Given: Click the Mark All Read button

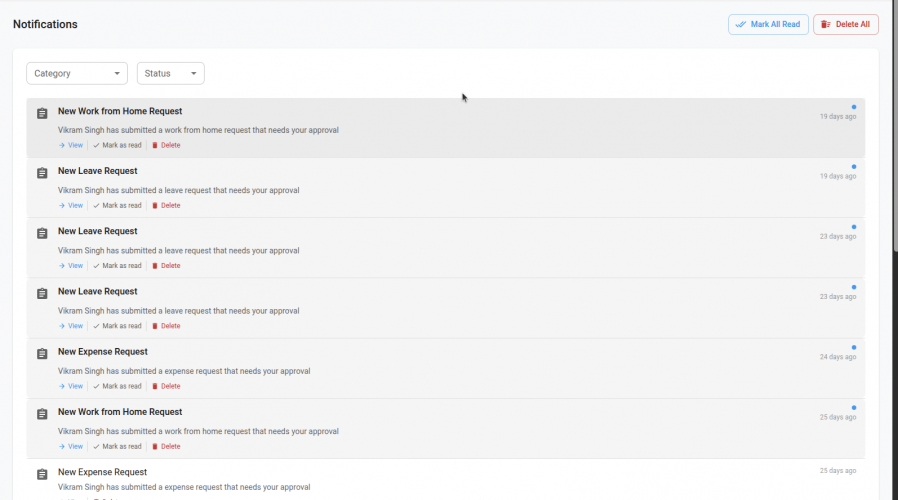Looking at the screenshot, I should (x=768, y=25).
